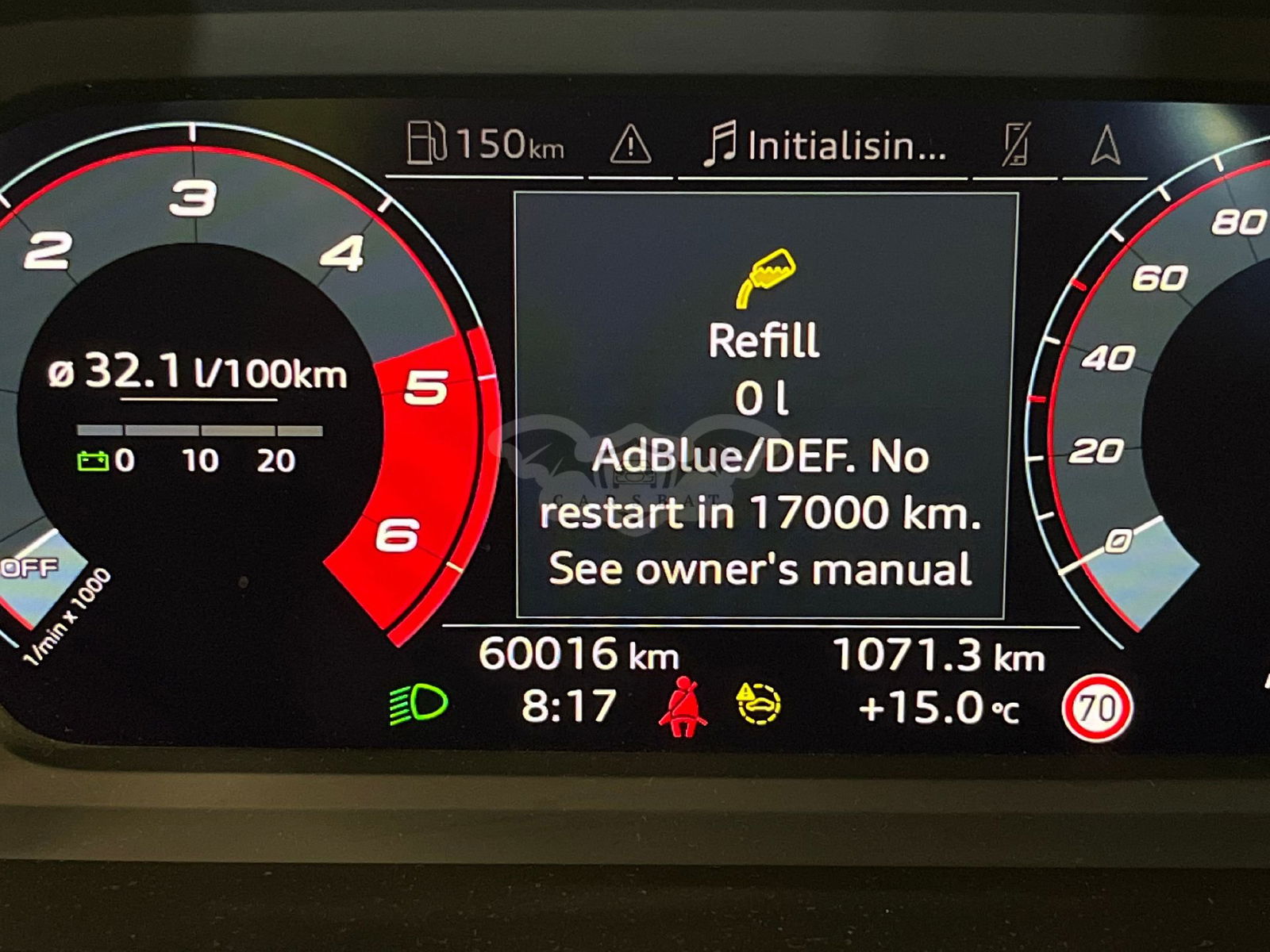Tap the yellow driver assist warning icon
This screenshot has width=1270, height=952.
[759, 704]
